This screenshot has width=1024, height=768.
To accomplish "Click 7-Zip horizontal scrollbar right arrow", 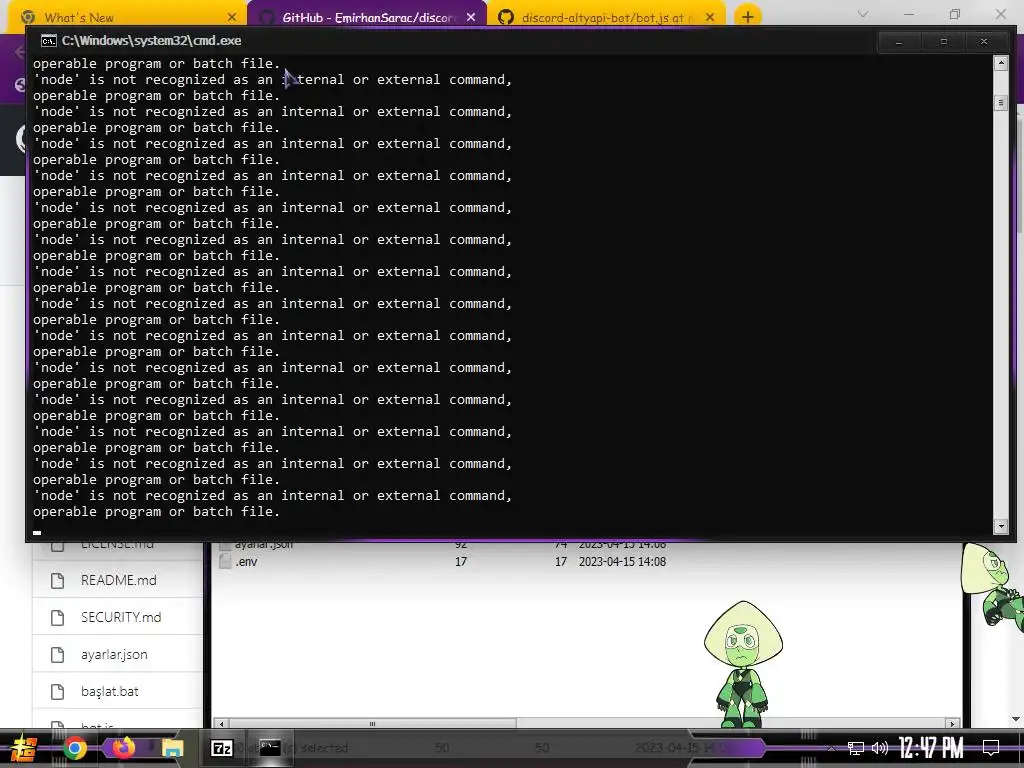I will click(x=953, y=724).
